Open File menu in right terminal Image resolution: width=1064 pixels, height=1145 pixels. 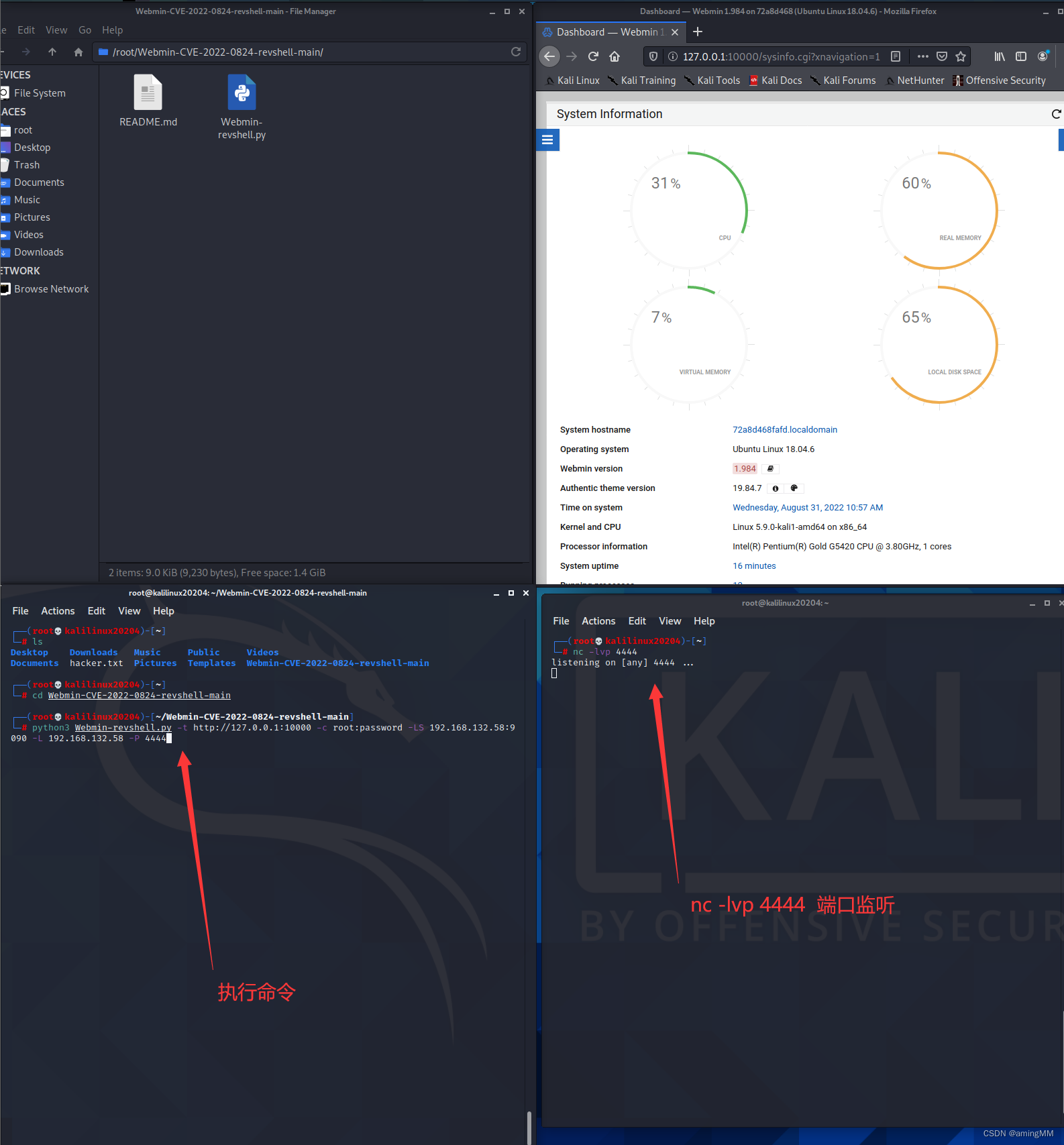[x=561, y=621]
